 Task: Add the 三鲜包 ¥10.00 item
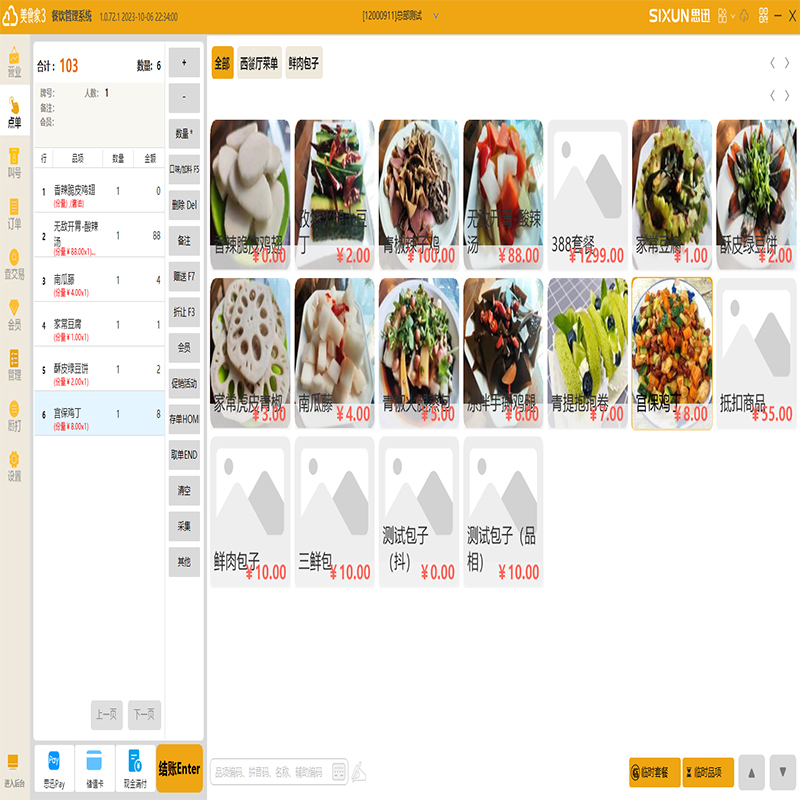335,512
